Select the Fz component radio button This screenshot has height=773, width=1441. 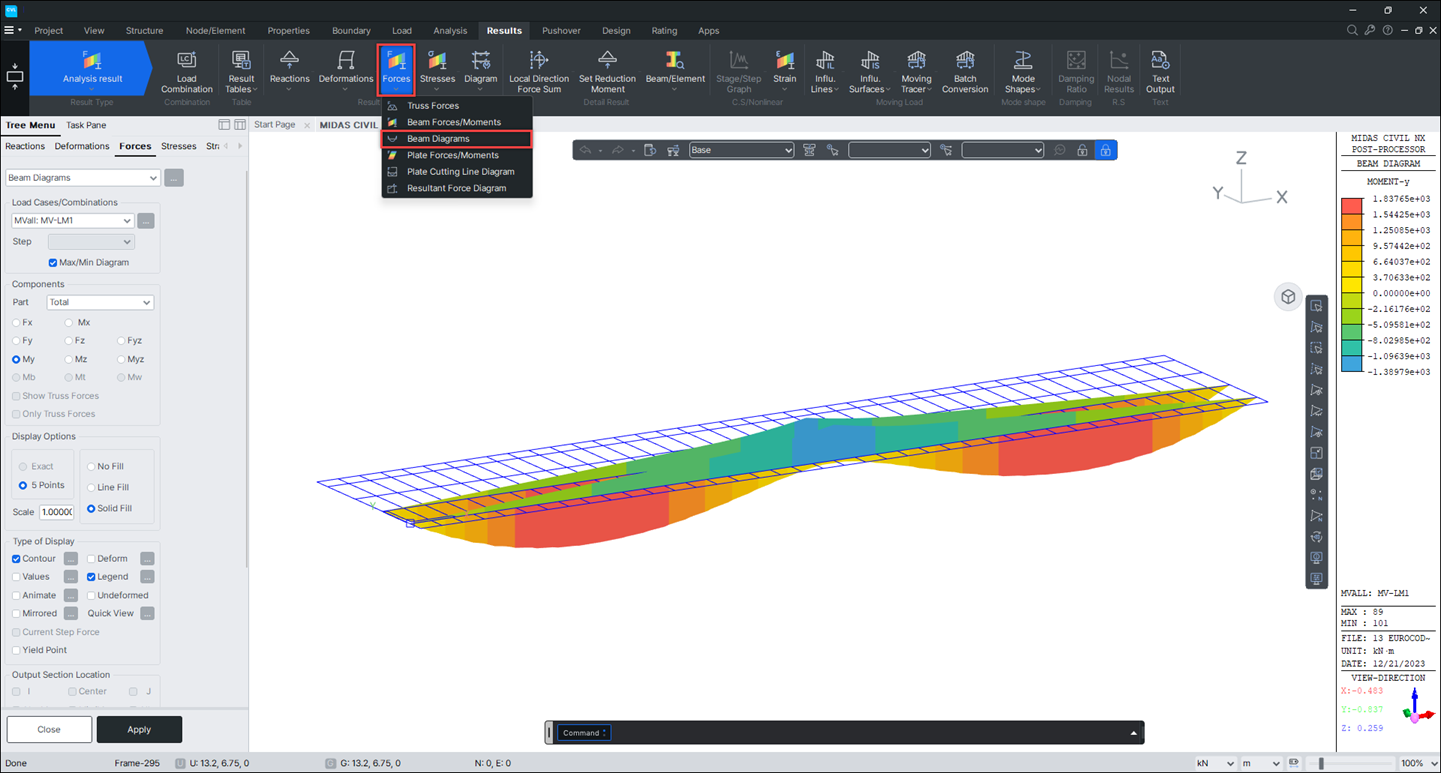coord(68,341)
